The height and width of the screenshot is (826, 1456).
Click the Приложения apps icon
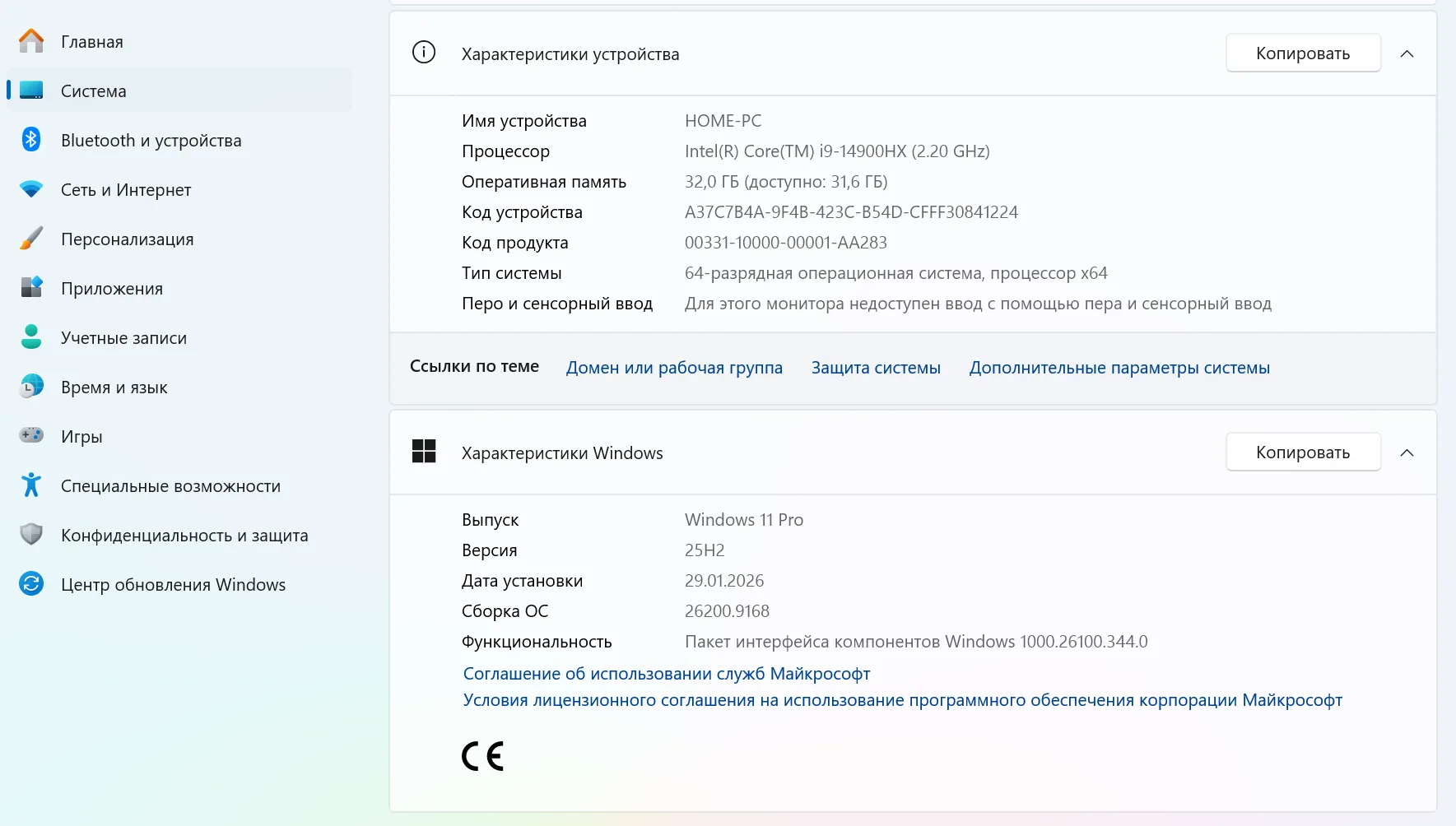coord(31,288)
